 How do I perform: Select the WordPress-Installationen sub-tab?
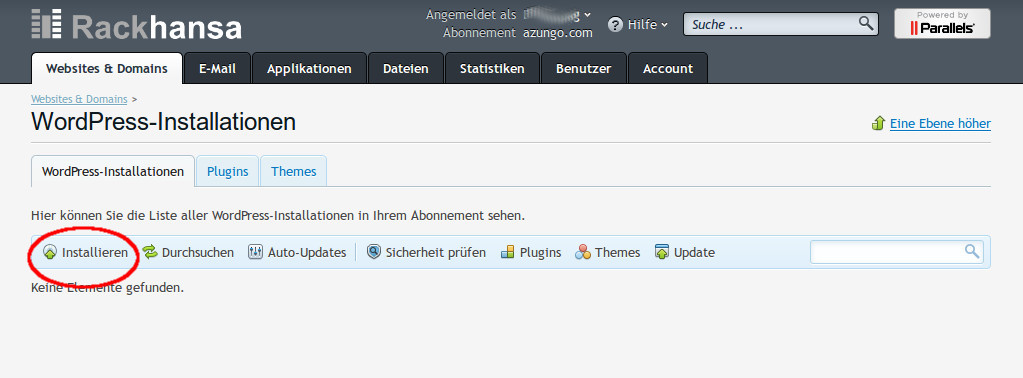point(113,171)
